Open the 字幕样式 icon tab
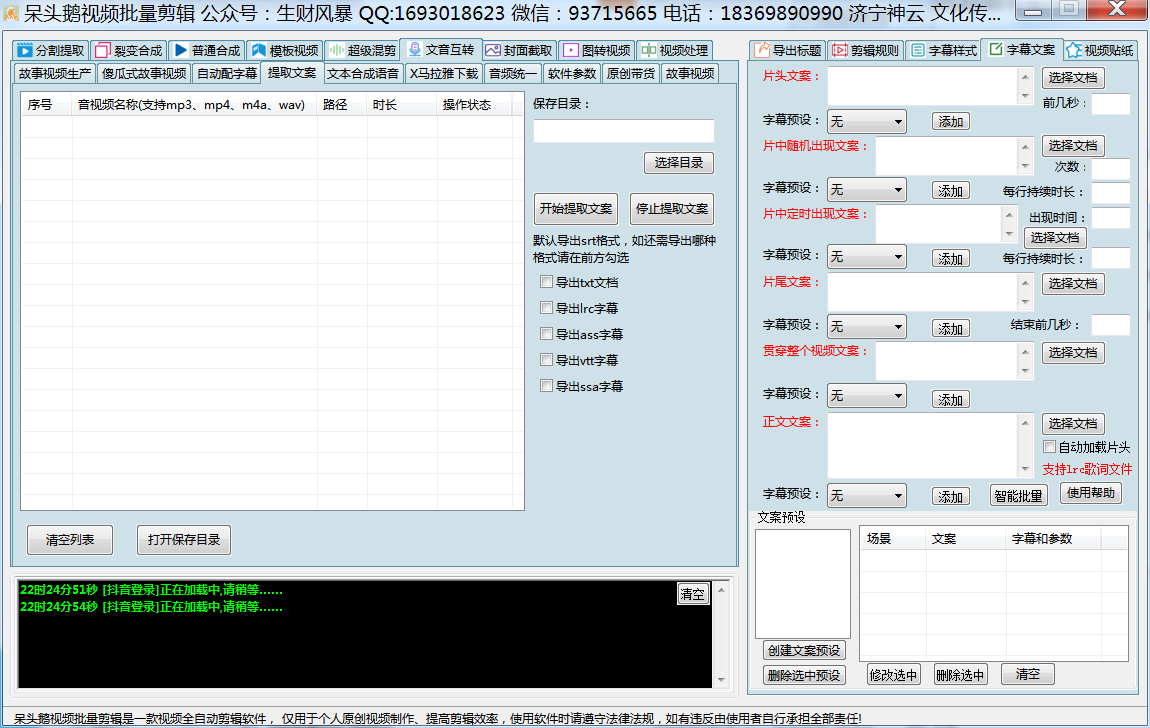The width and height of the screenshot is (1150, 728). 918,51
